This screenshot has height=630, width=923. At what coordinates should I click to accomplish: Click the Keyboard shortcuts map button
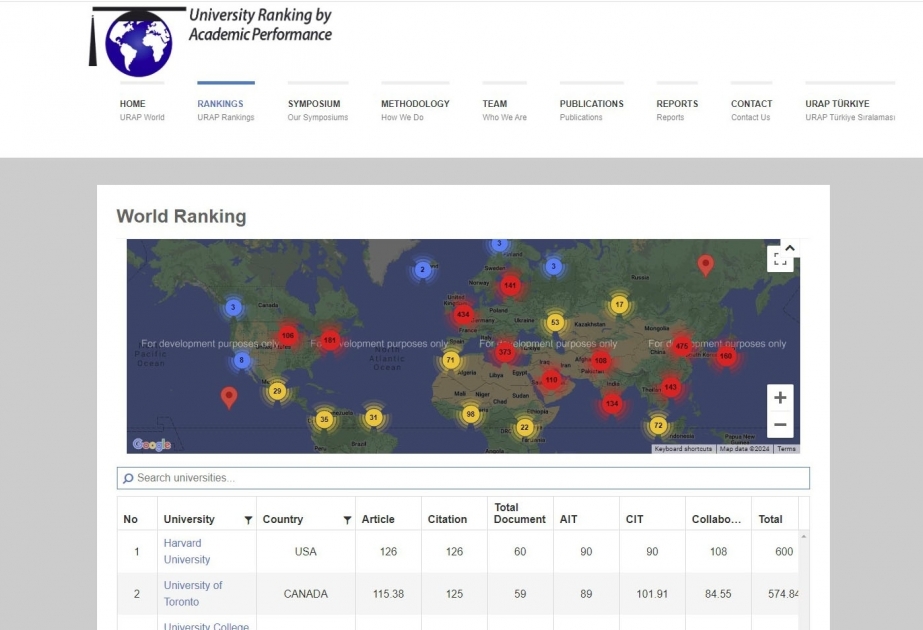683,449
